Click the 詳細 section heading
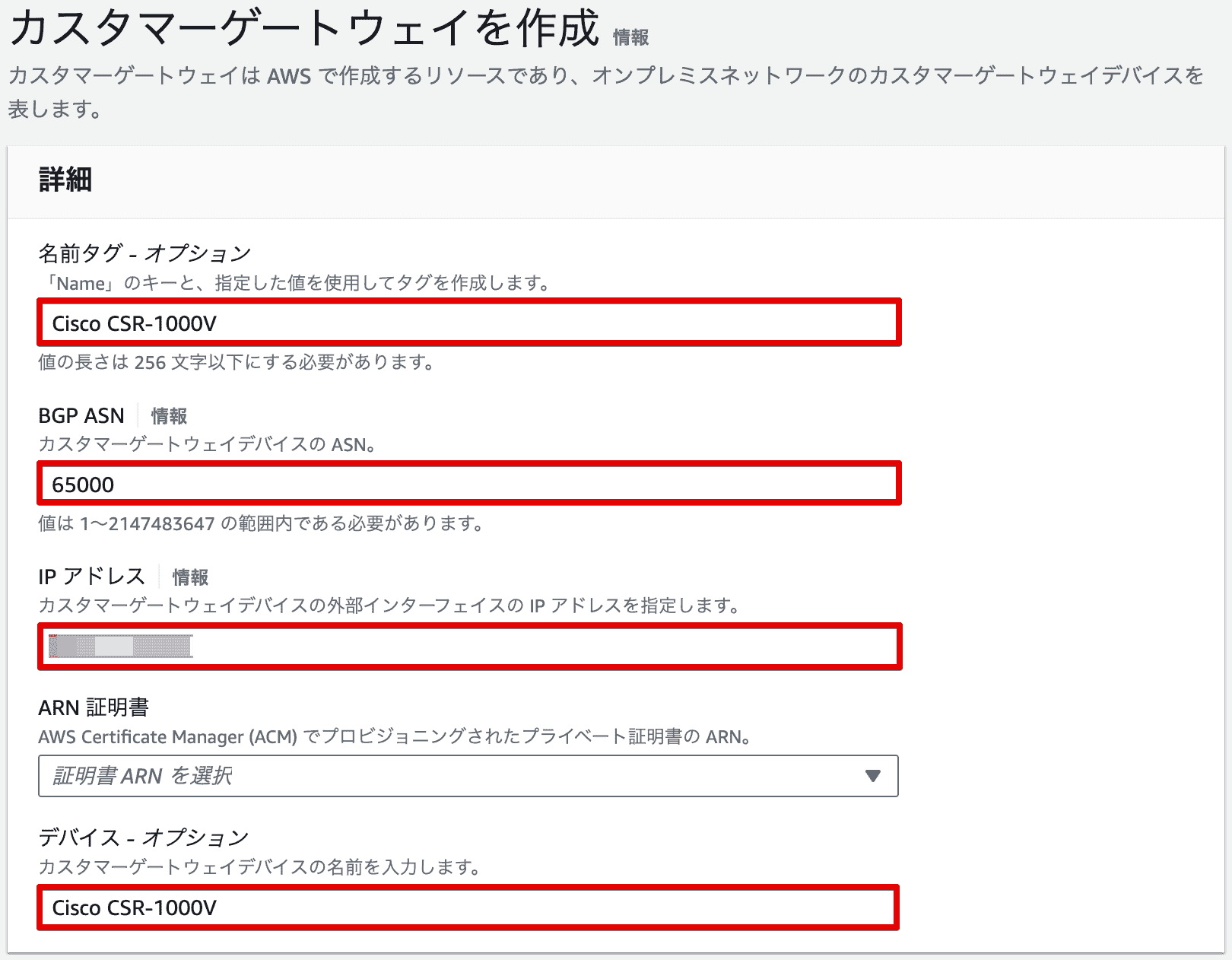The width and height of the screenshot is (1232, 960). [x=65, y=180]
